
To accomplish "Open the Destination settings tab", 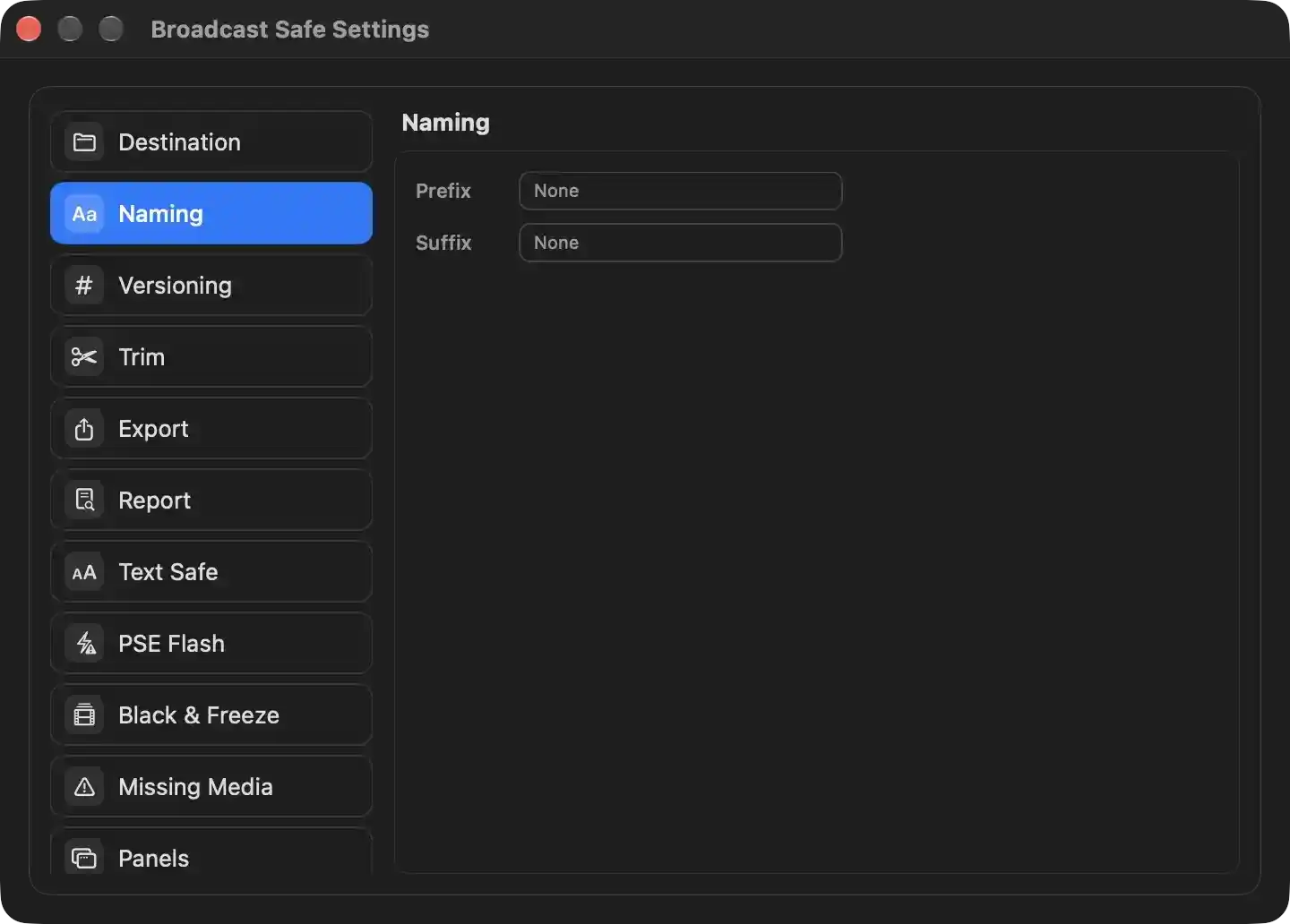I will 211,142.
